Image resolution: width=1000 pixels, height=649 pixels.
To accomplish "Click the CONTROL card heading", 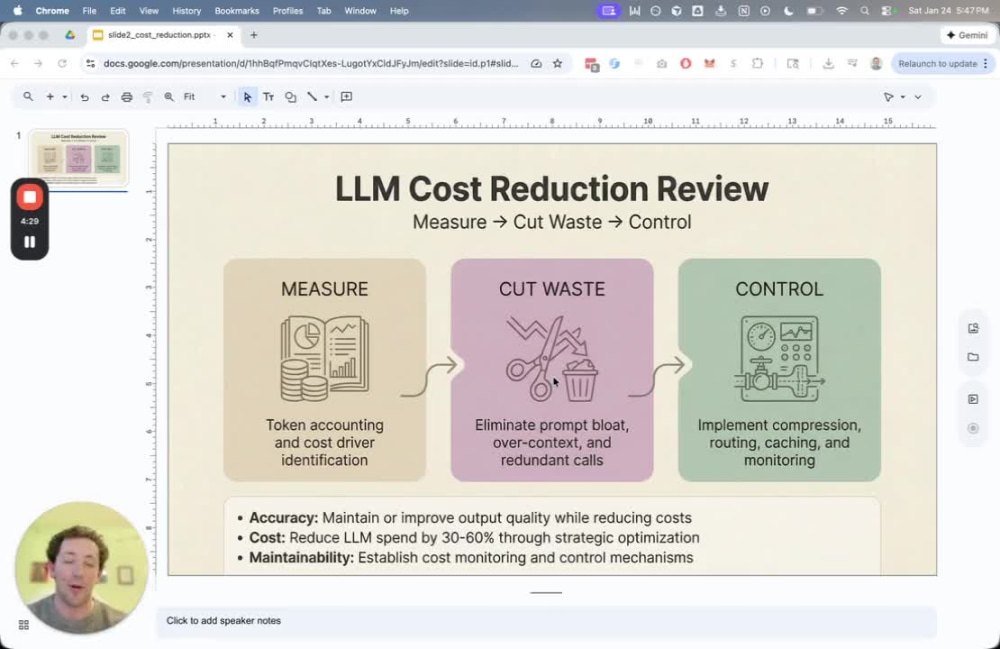I will click(779, 289).
